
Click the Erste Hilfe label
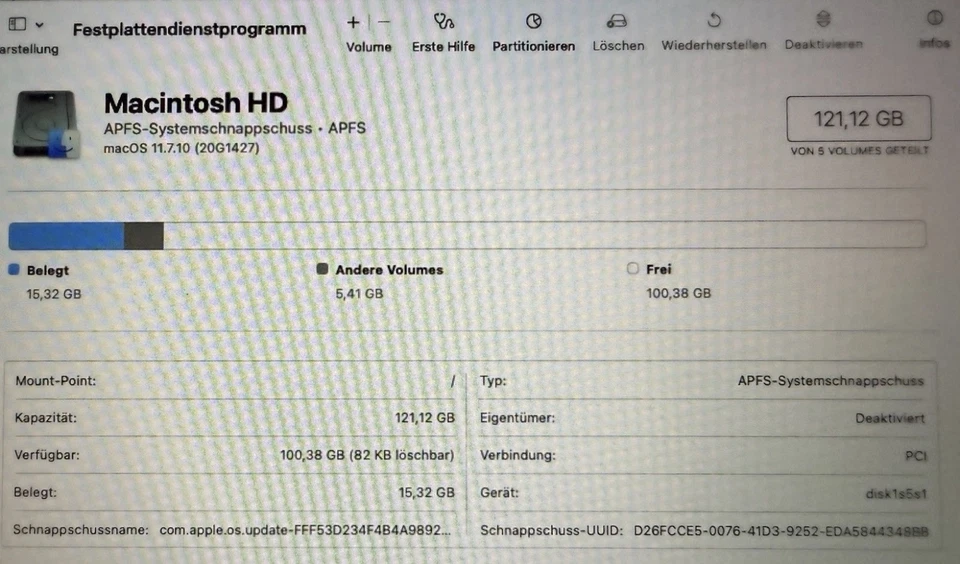(443, 47)
